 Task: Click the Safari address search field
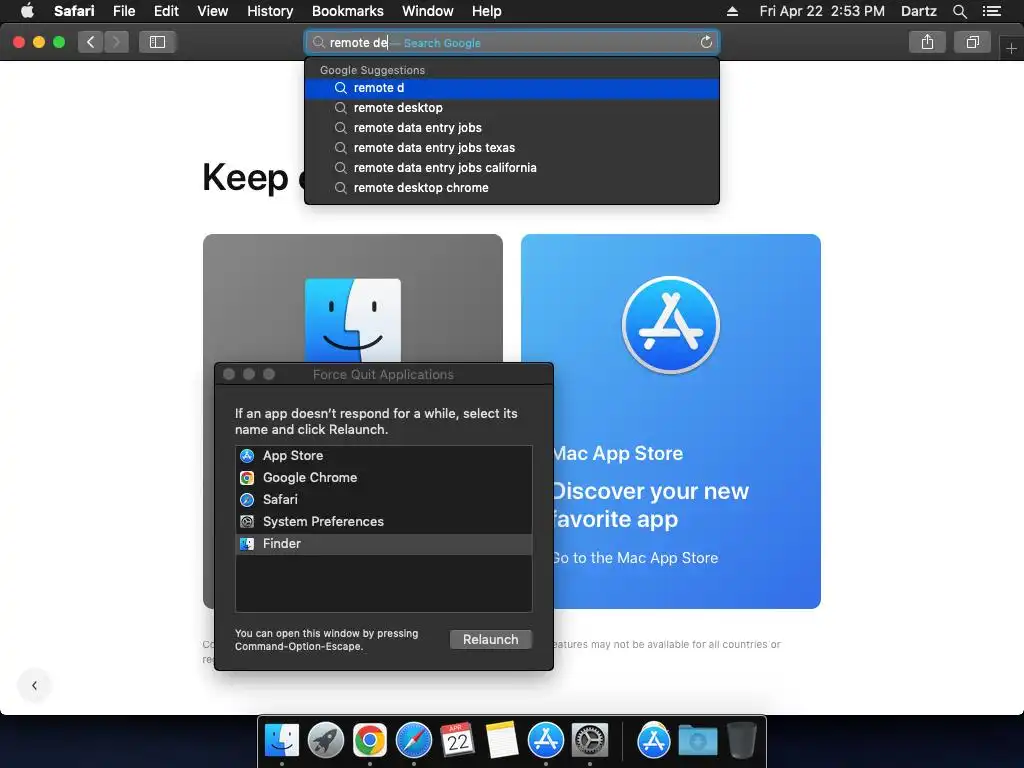point(511,42)
